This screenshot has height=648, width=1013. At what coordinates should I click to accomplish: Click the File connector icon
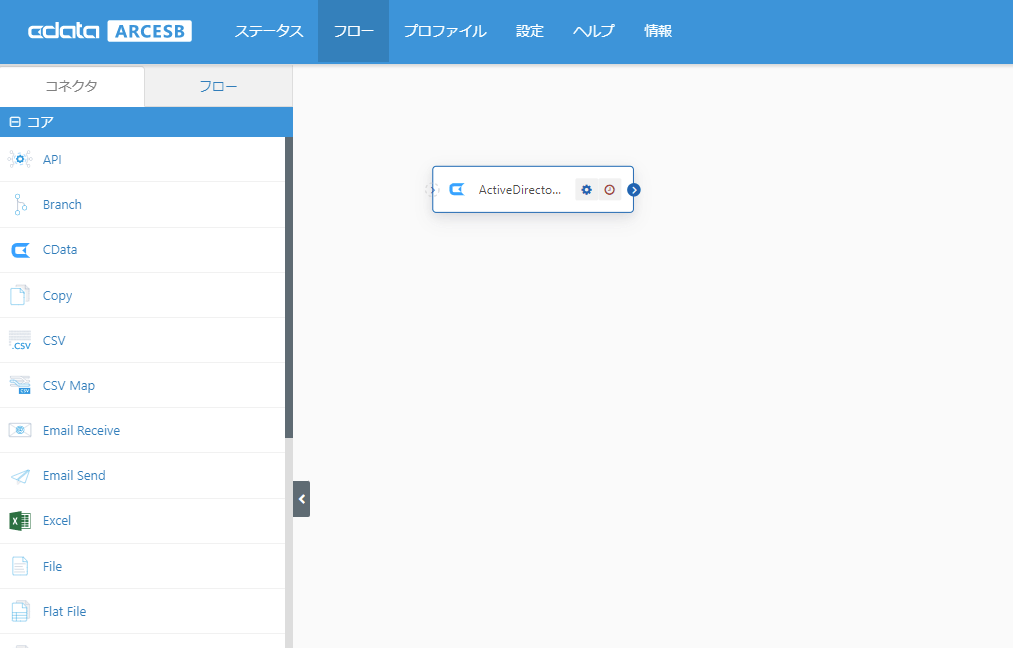click(x=20, y=567)
